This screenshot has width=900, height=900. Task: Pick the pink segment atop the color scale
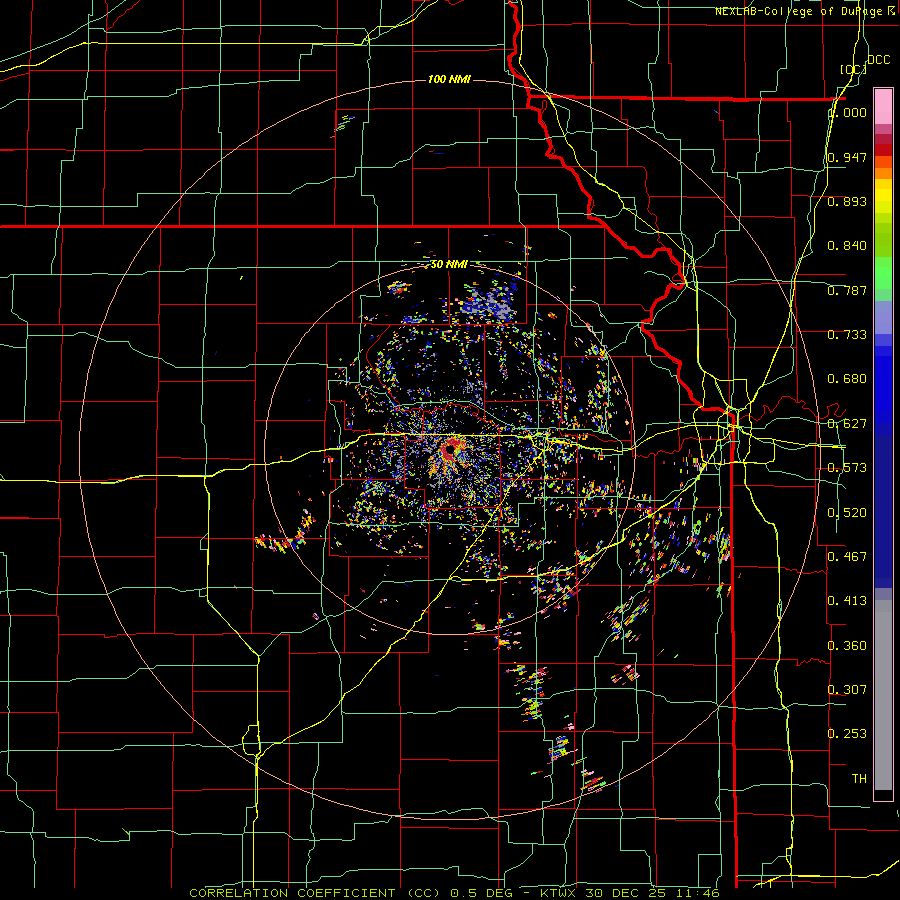pos(883,106)
